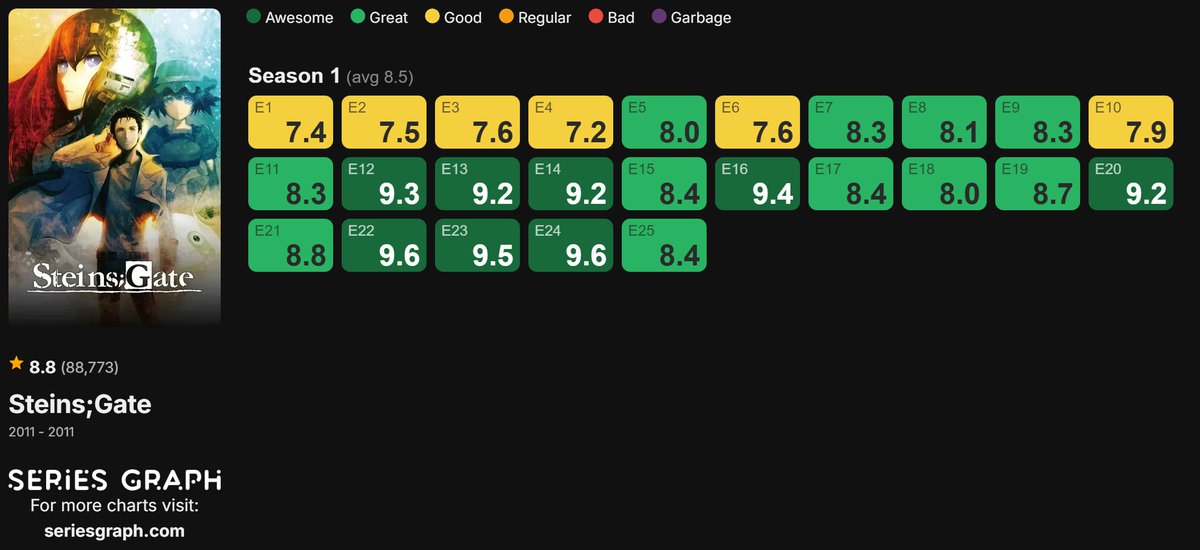Click the Series Graph logo
The width and height of the screenshot is (1200, 550).
(x=115, y=480)
